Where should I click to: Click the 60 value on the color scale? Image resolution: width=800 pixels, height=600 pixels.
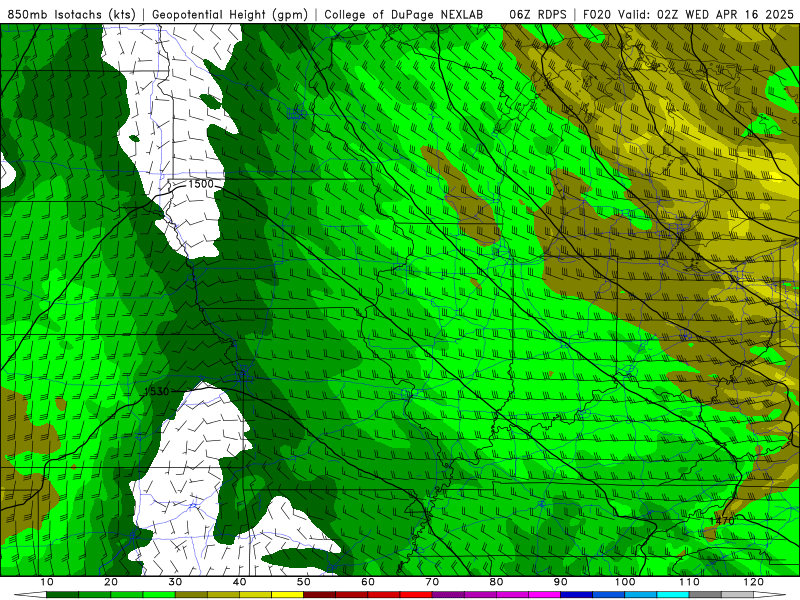pos(368,582)
